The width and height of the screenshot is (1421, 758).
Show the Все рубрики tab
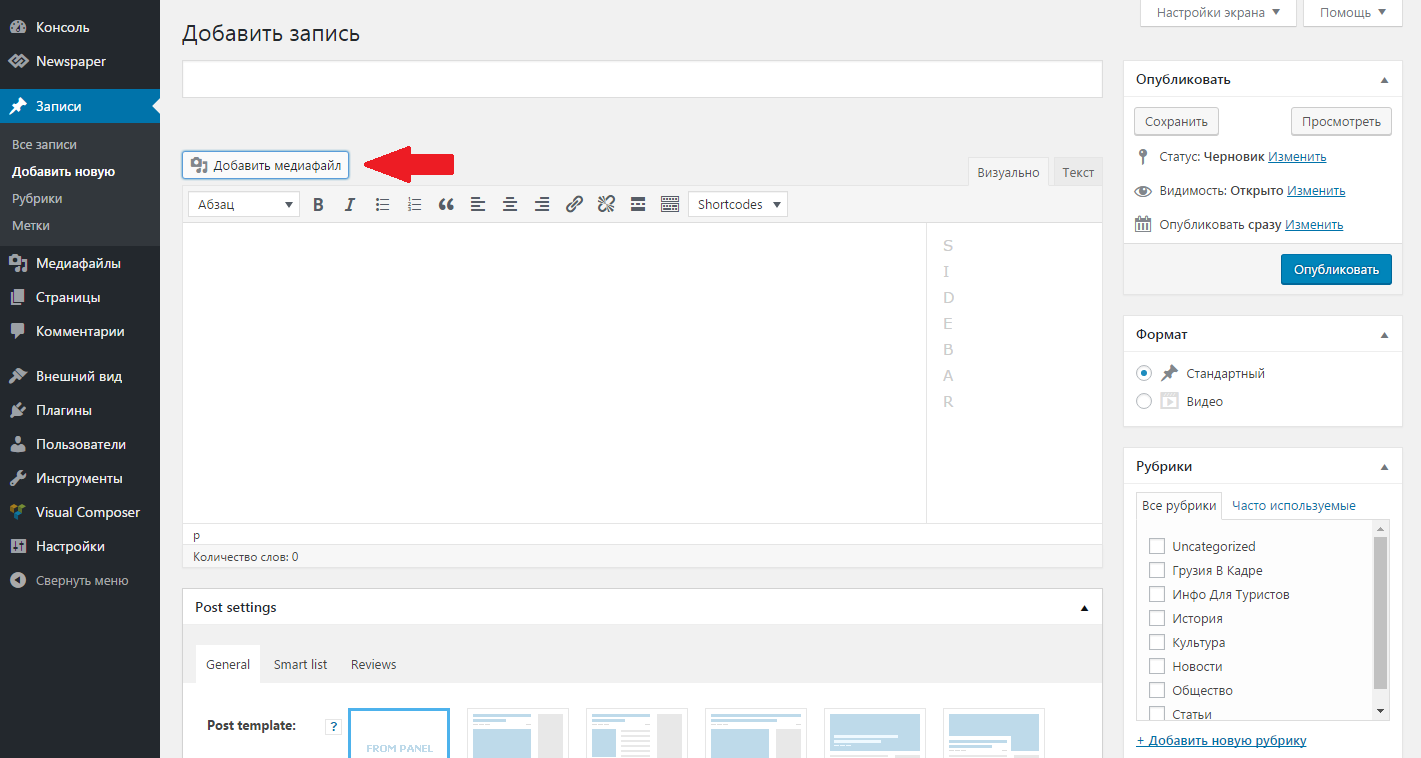(1179, 505)
